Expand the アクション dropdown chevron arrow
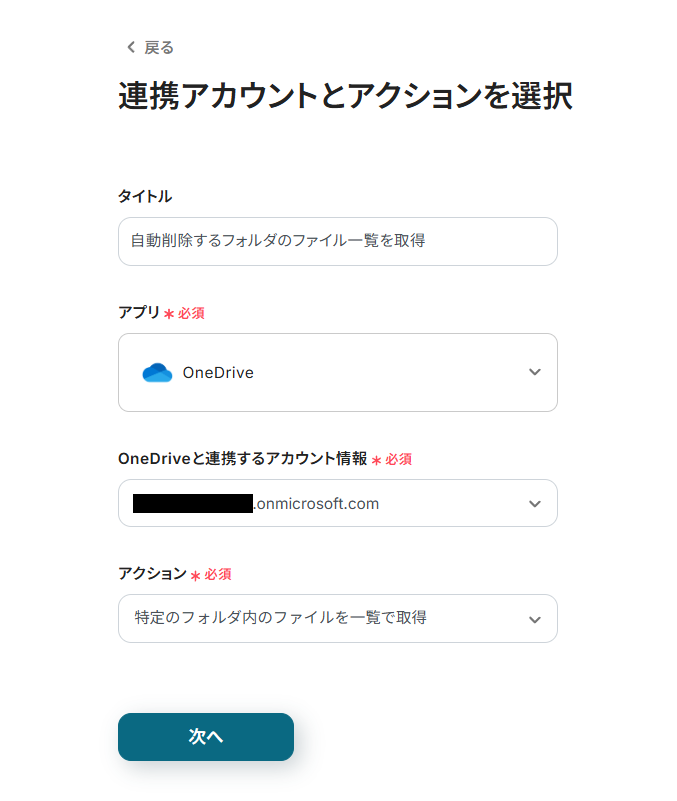The height and width of the screenshot is (801, 677). click(x=534, y=619)
